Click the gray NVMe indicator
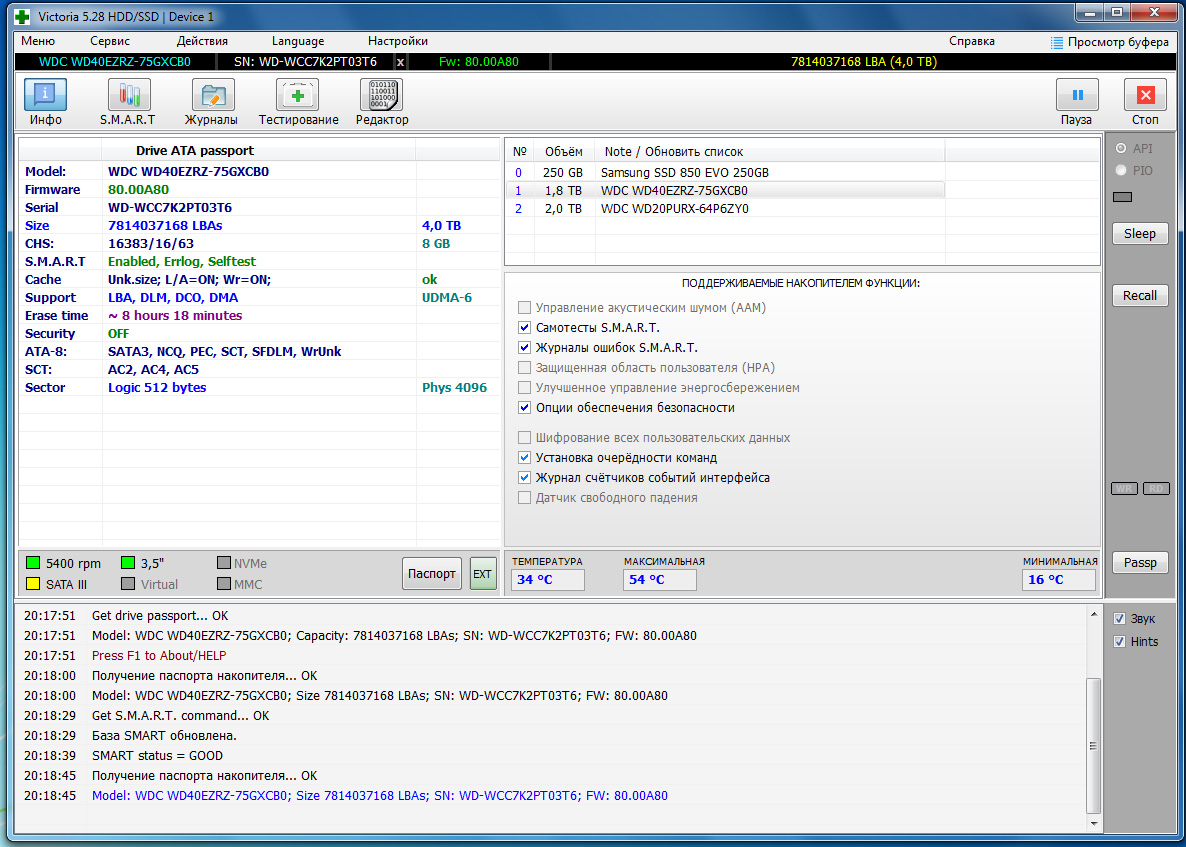 (x=223, y=563)
